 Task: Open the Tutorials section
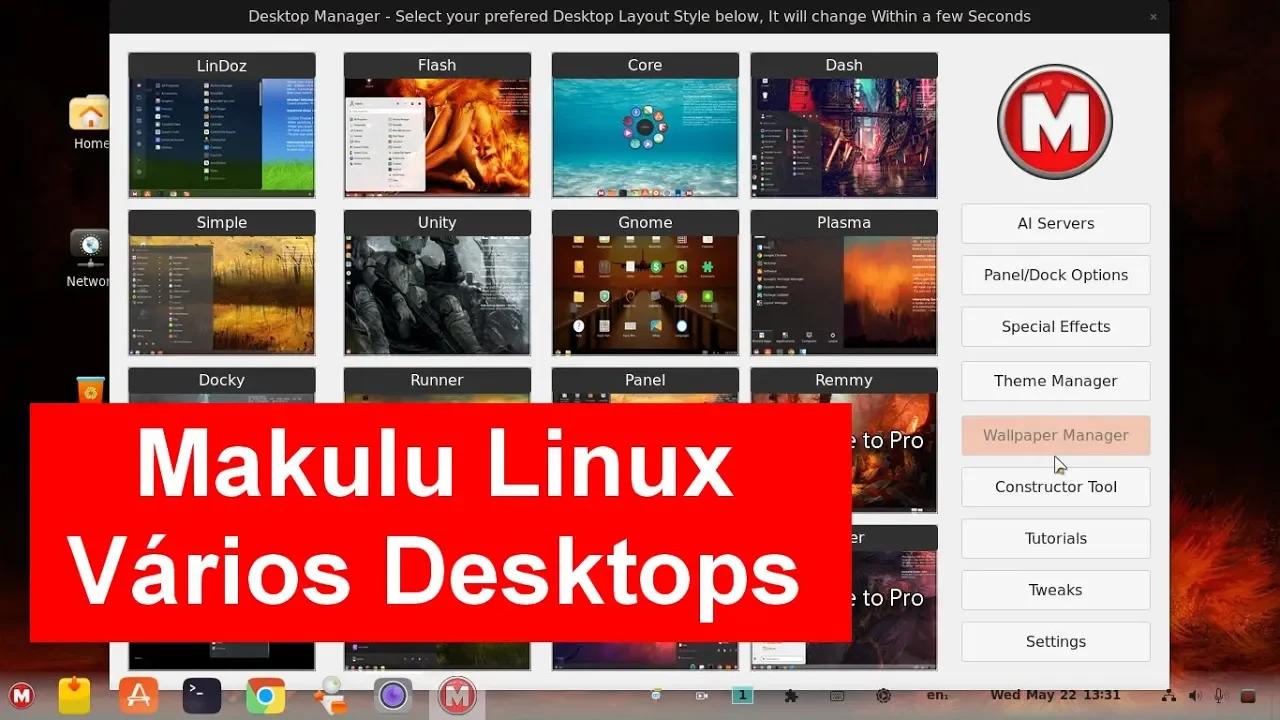pyautogui.click(x=1056, y=538)
